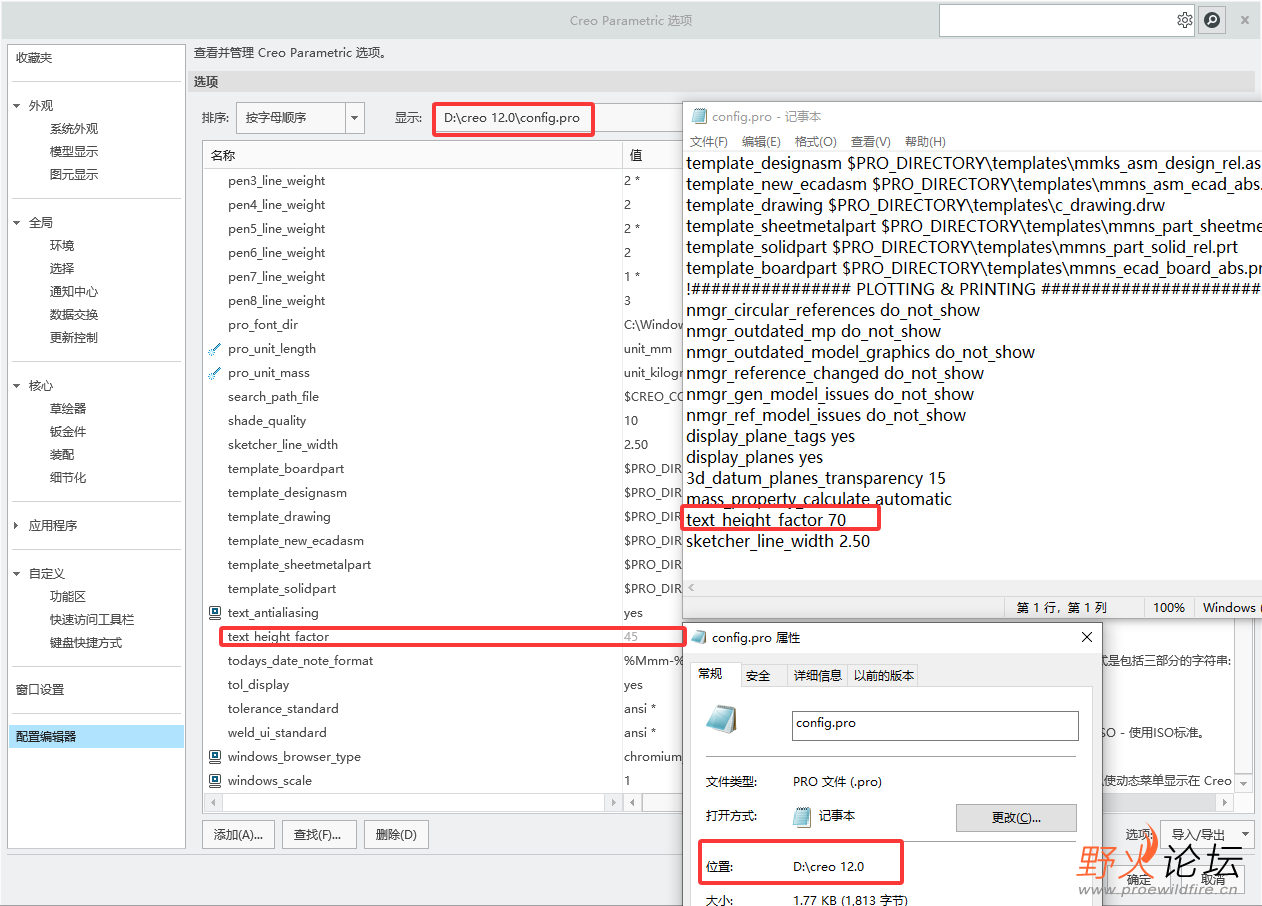Open Notepad 格式(O) menu
1262x906 pixels.
click(815, 142)
